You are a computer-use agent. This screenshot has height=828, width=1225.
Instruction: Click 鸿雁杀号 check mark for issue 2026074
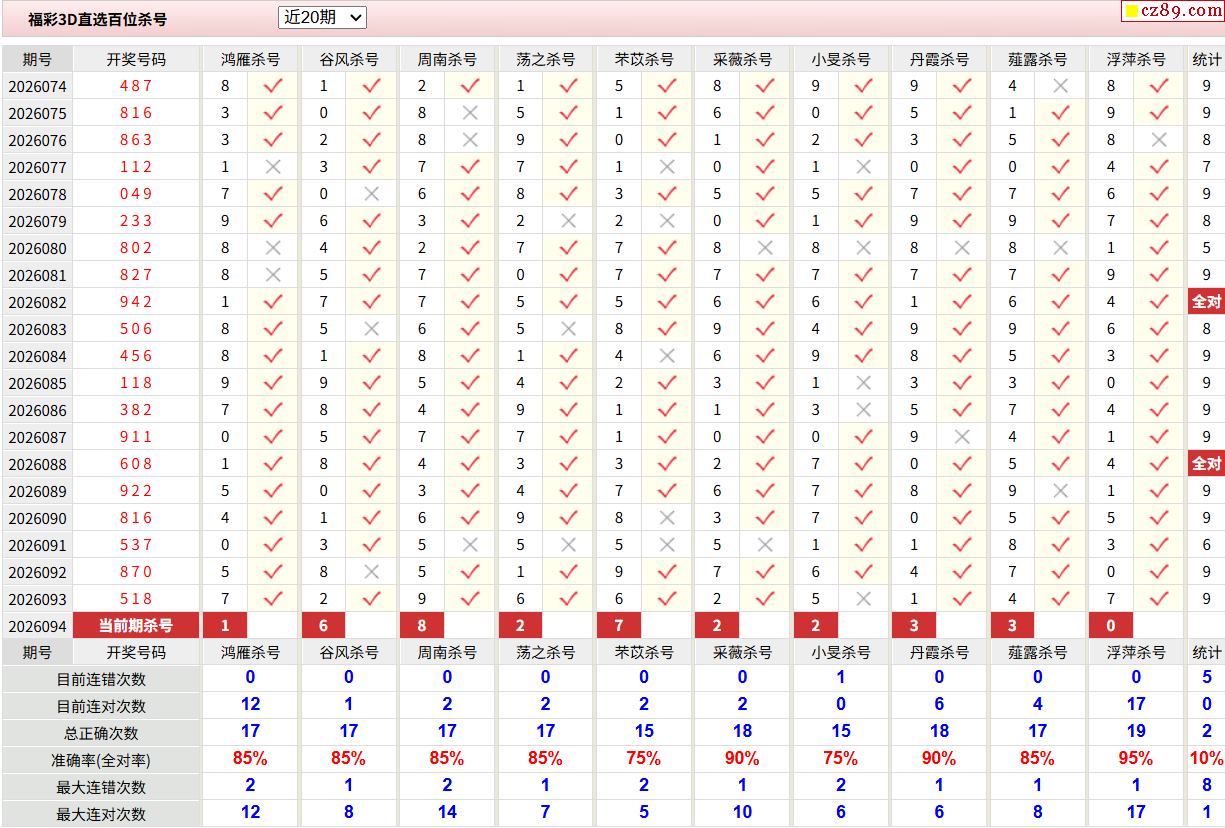click(x=272, y=86)
